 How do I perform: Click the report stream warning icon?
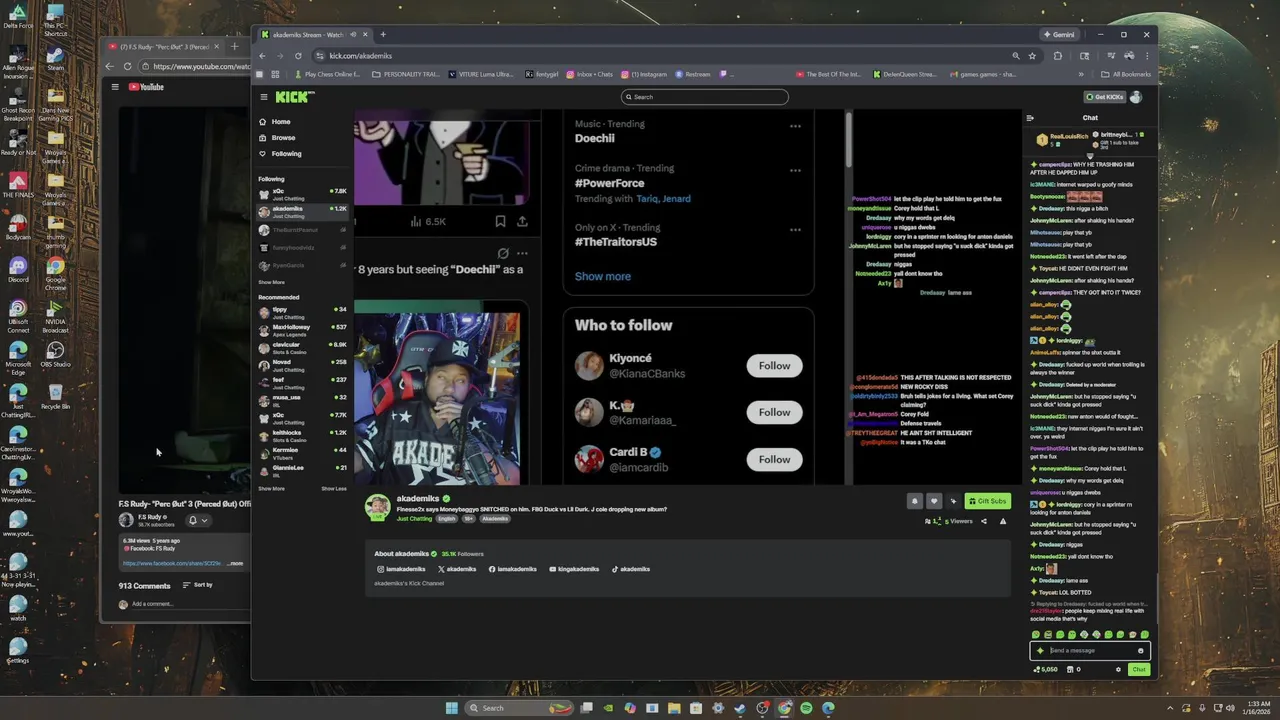tap(1003, 521)
